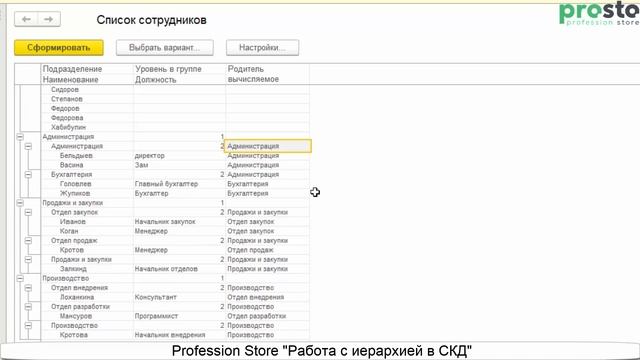
Task: Click the вычисляемое header label
Action: [x=253, y=80]
